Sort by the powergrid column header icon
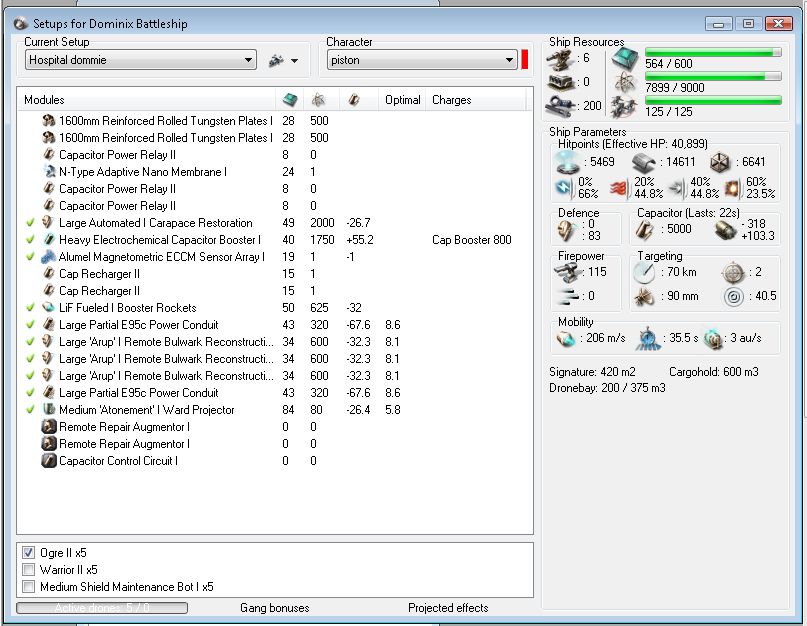 (319, 100)
